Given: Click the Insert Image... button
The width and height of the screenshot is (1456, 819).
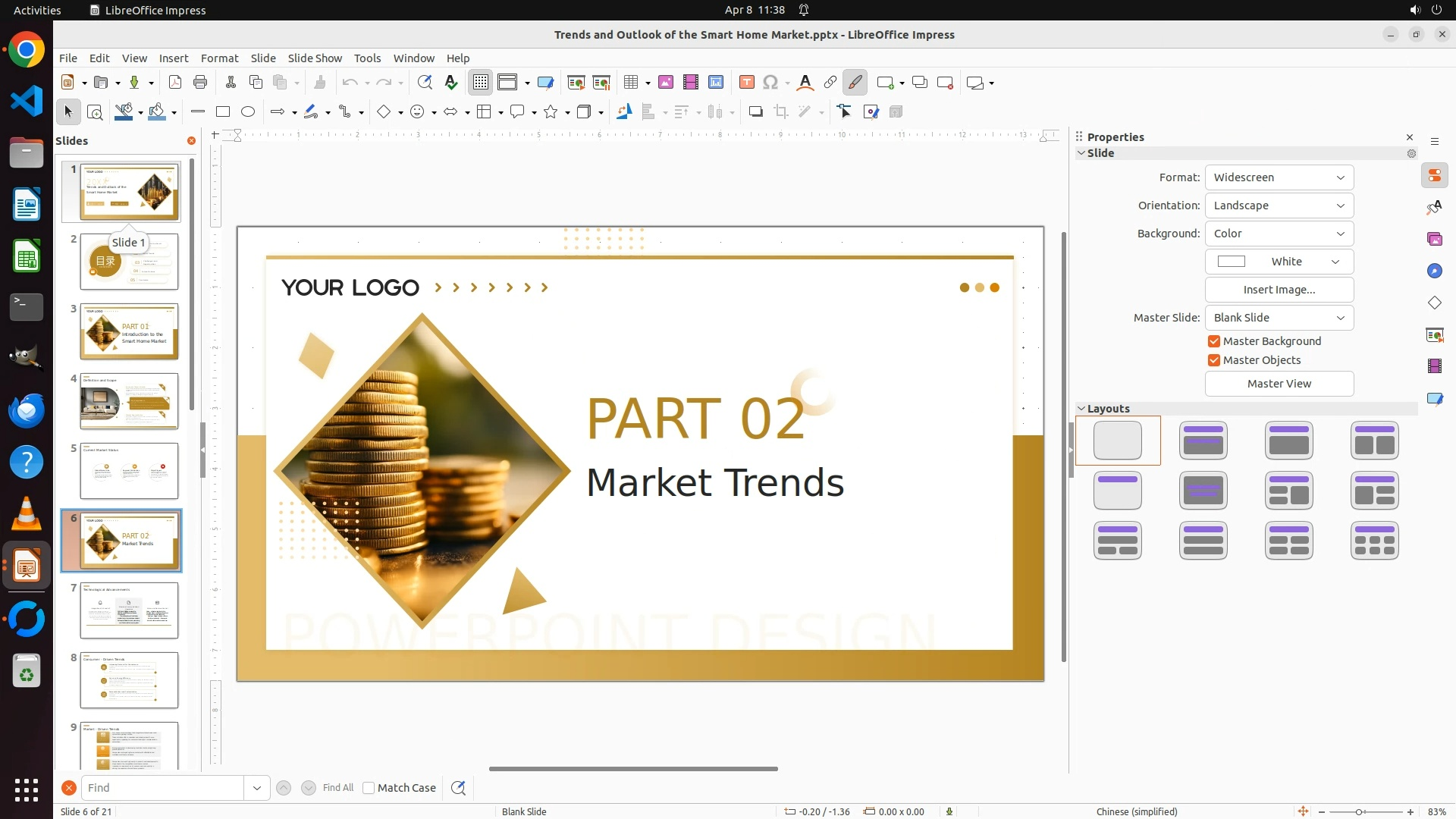Looking at the screenshot, I should [1279, 290].
